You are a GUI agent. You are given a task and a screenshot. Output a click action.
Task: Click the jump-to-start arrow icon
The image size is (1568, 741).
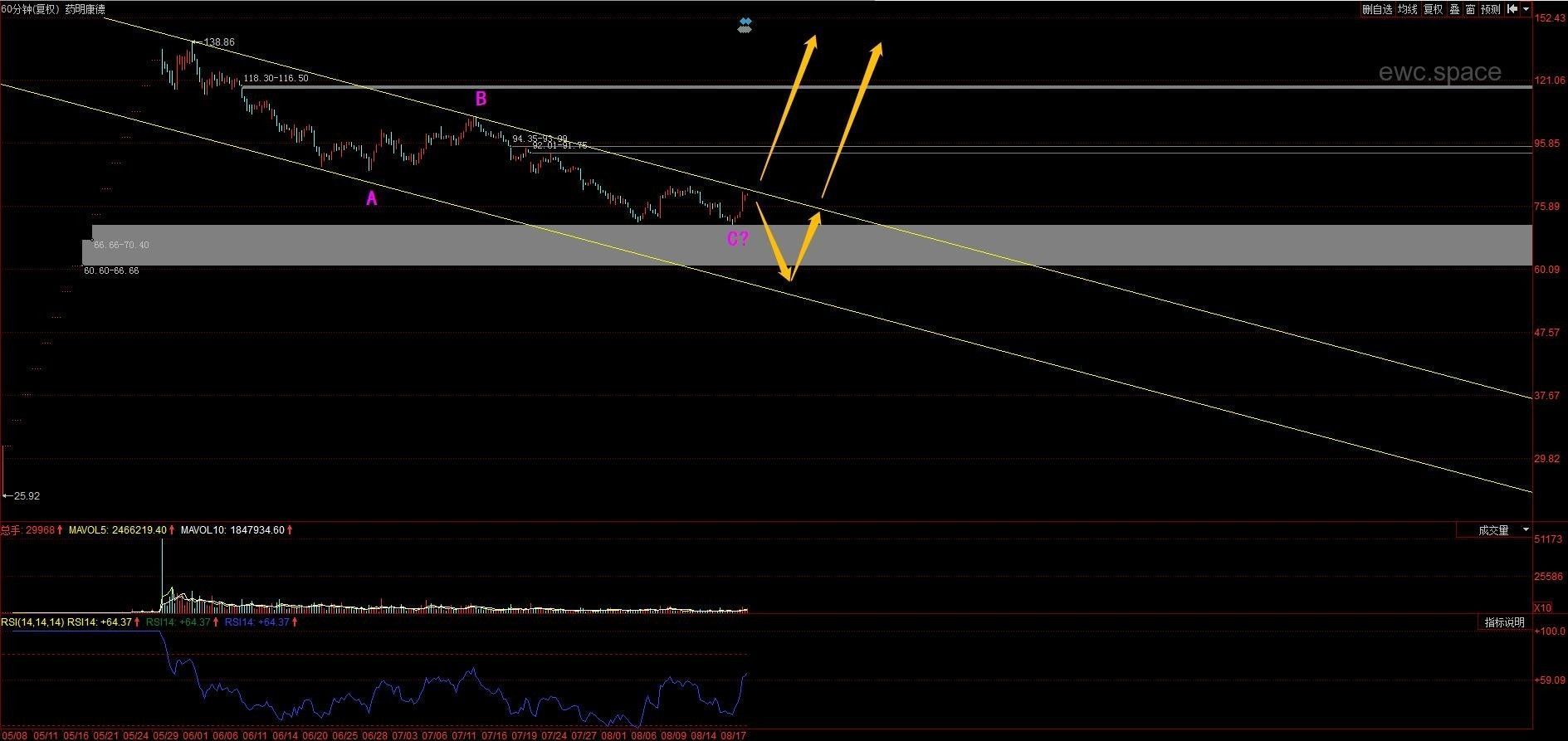coord(1512,9)
